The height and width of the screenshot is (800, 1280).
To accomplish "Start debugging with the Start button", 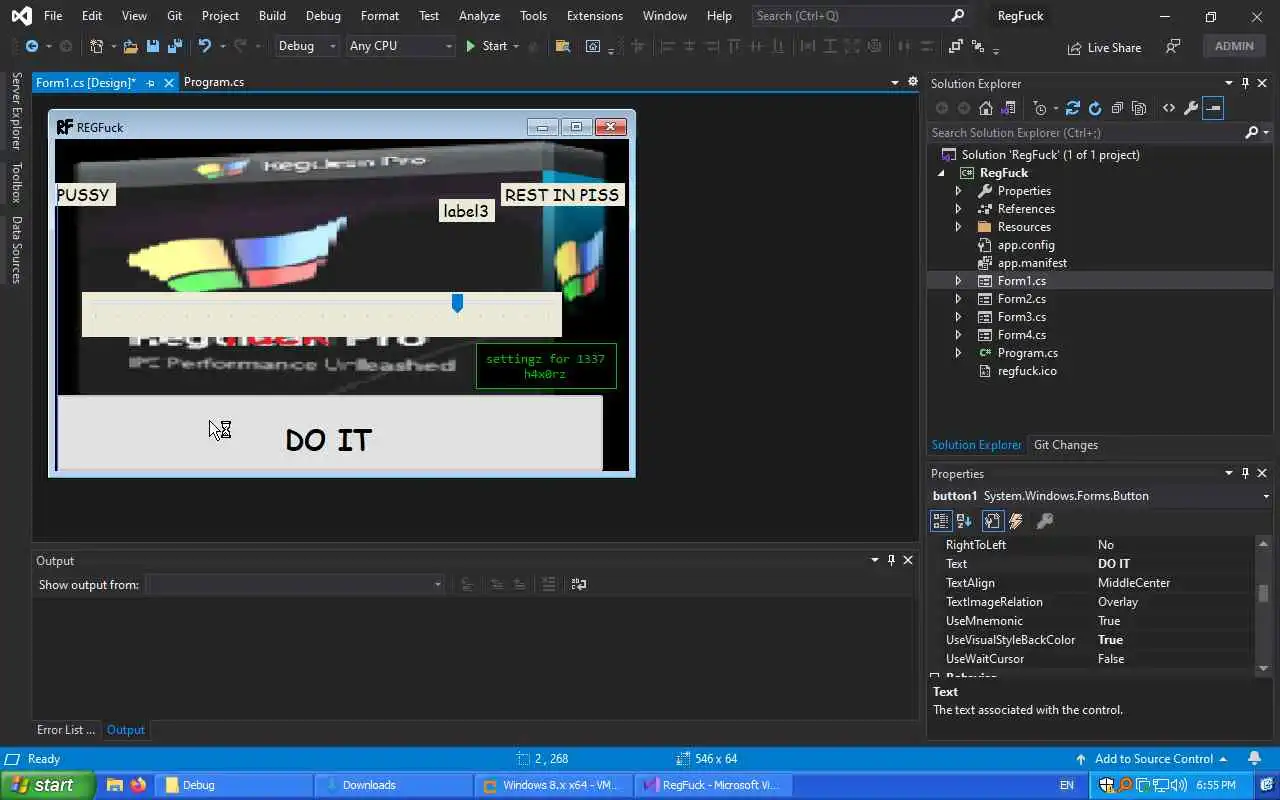I will coord(487,46).
